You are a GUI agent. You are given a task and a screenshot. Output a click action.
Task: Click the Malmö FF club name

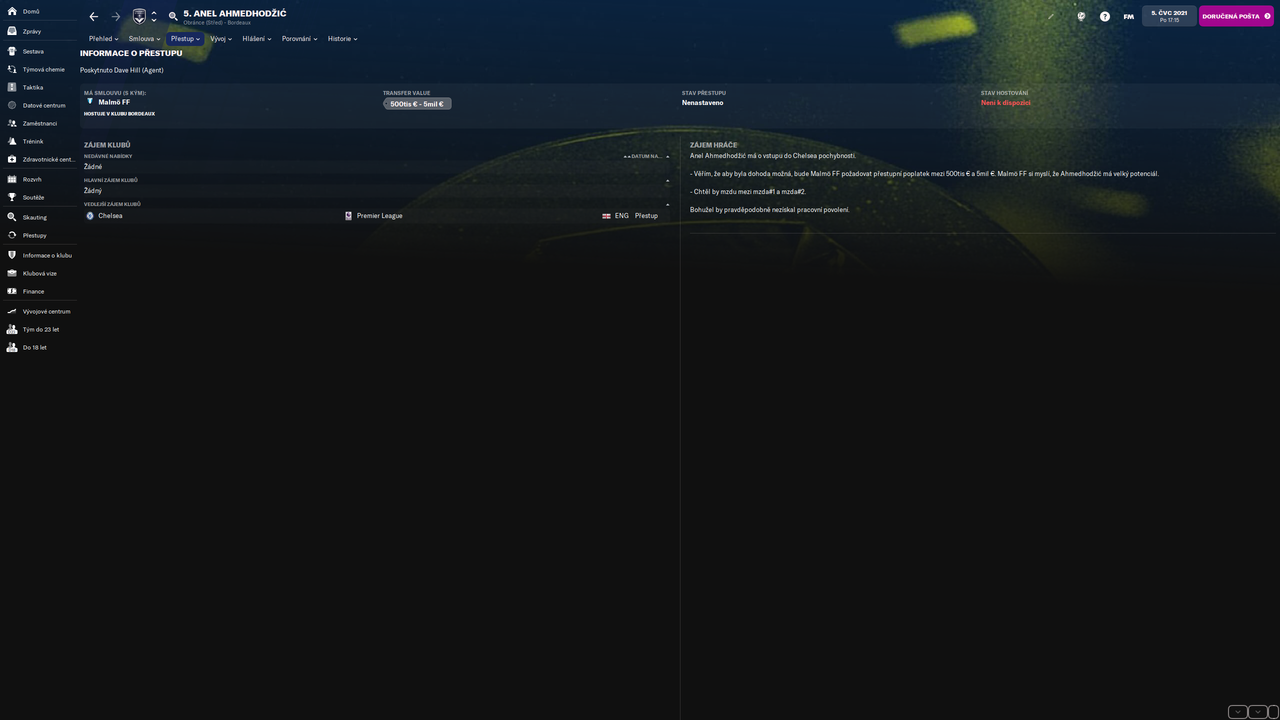click(113, 102)
